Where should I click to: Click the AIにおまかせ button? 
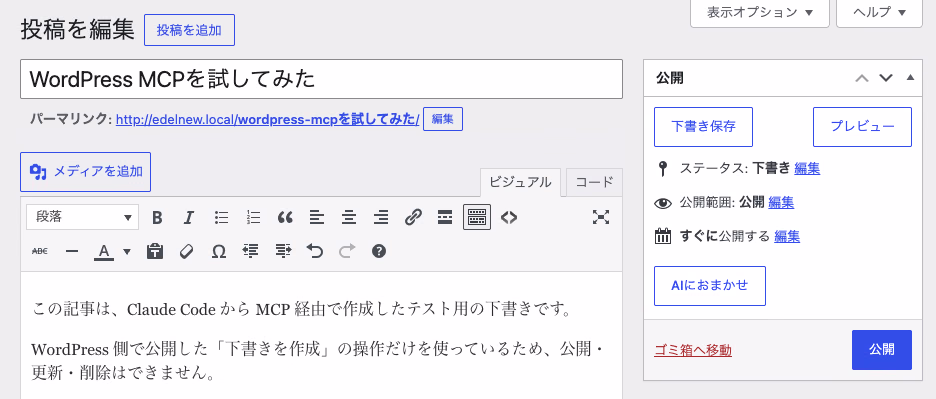pos(710,286)
